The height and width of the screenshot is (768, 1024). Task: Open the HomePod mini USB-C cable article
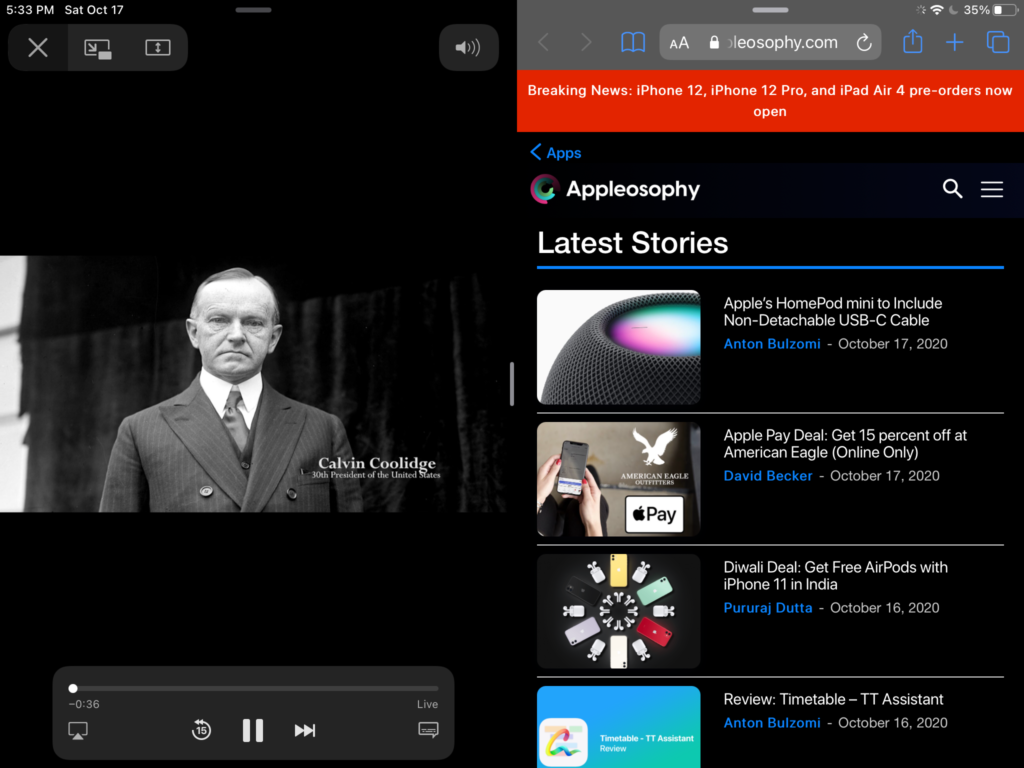(x=832, y=312)
